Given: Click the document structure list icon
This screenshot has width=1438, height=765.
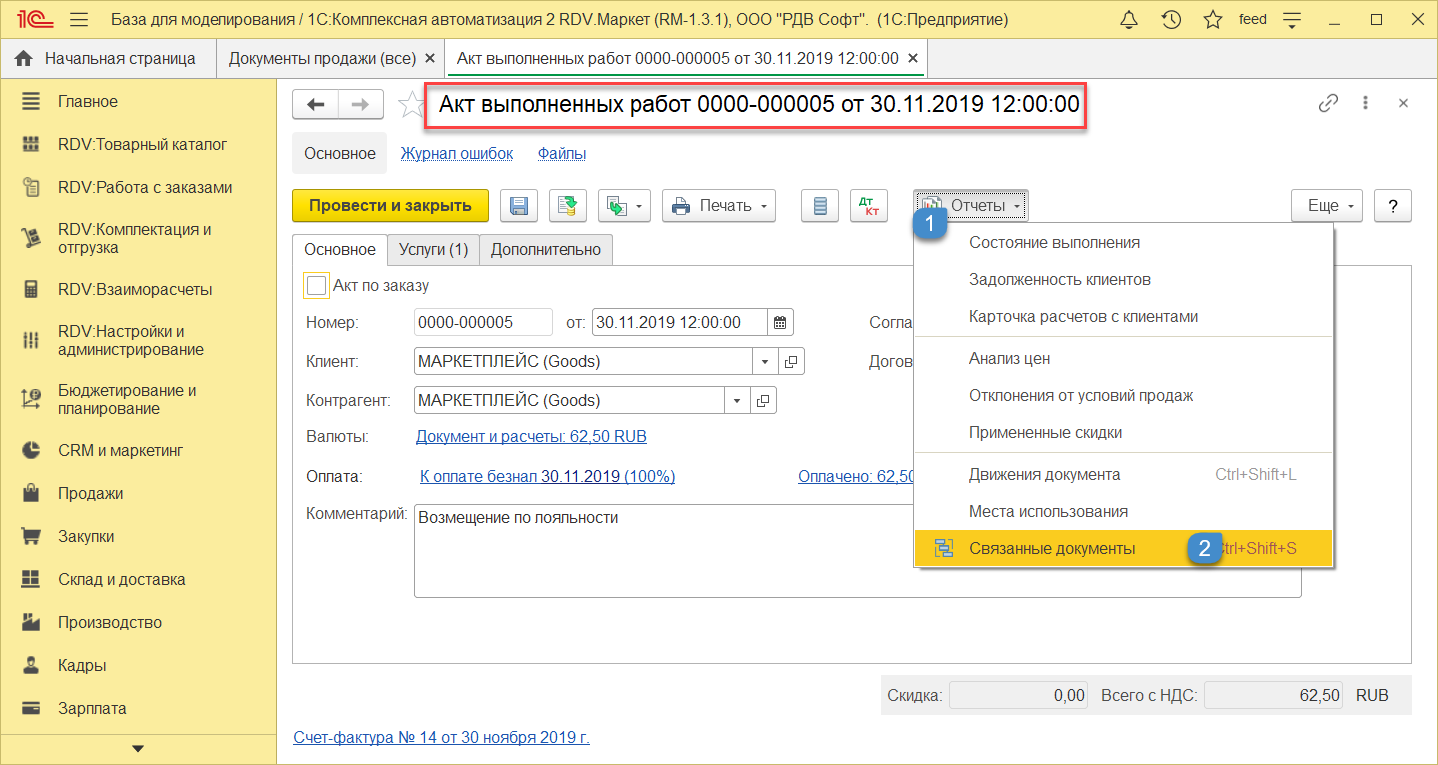Looking at the screenshot, I should [821, 206].
